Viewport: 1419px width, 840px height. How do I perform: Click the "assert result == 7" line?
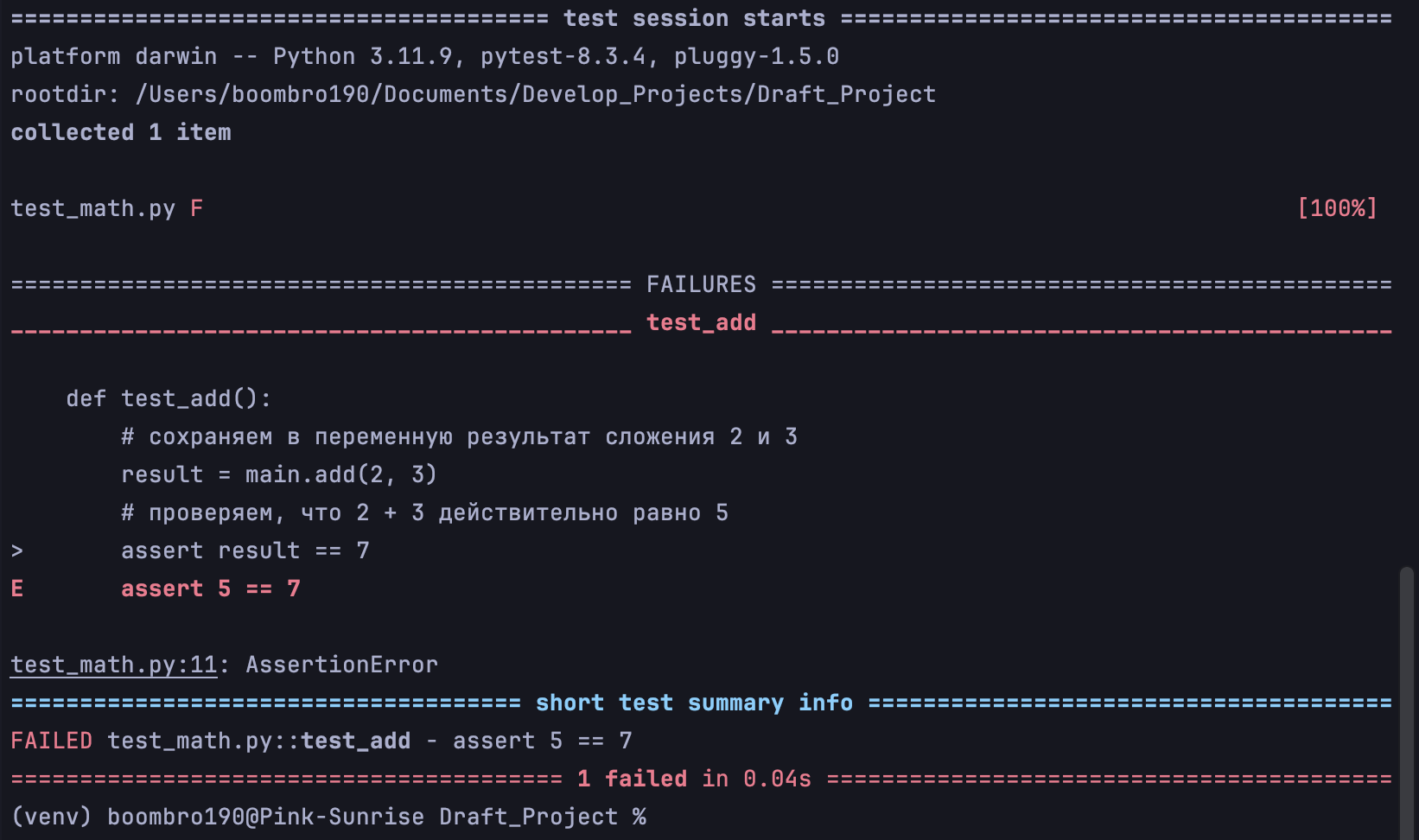tap(245, 550)
